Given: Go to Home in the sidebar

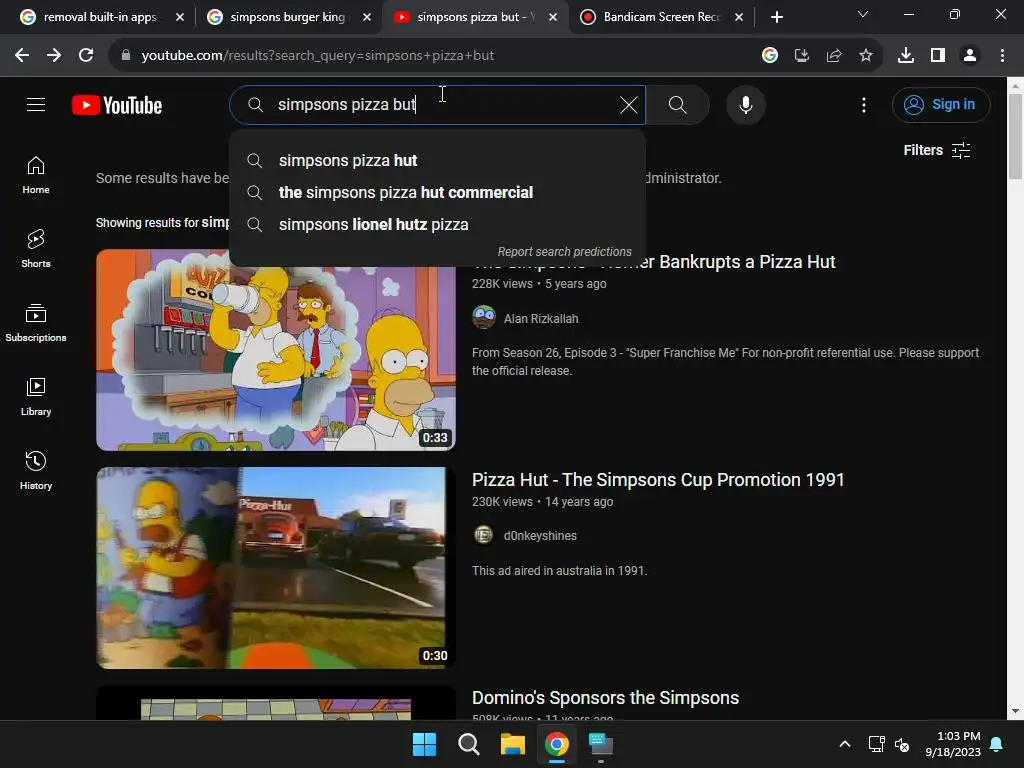Looking at the screenshot, I should click(36, 175).
